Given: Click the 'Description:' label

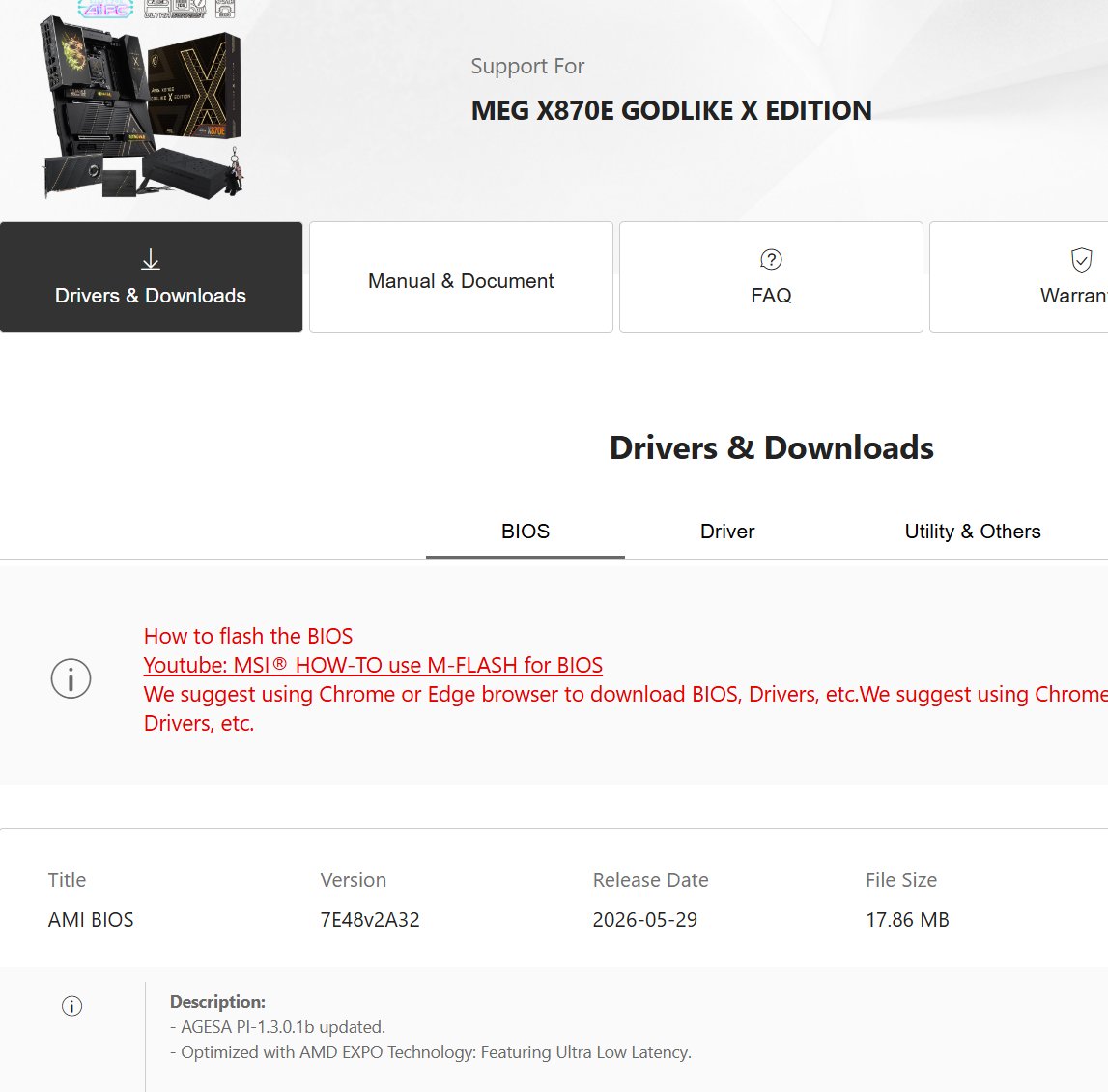Looking at the screenshot, I should [x=217, y=1001].
